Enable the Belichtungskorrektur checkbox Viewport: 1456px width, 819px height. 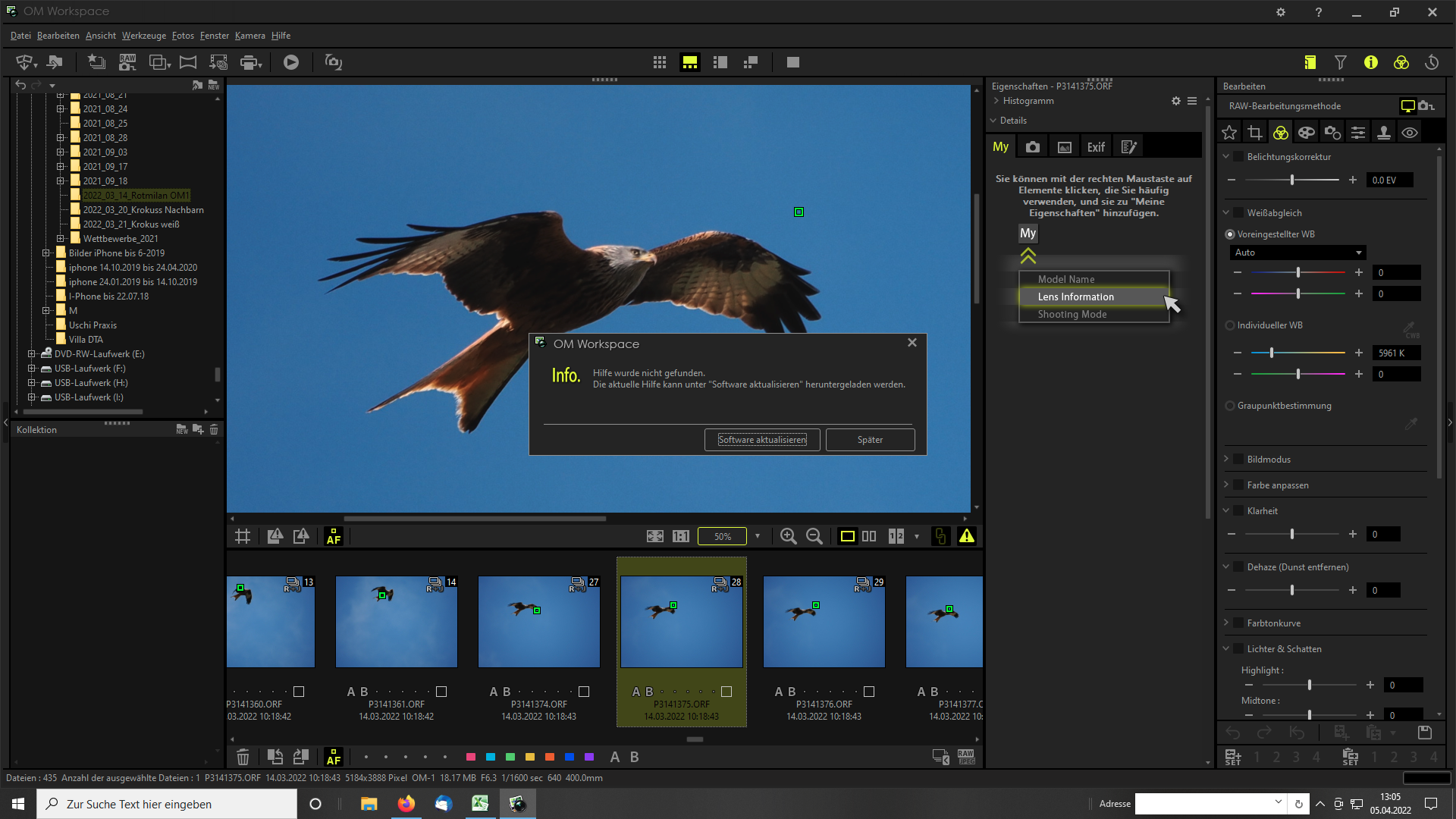[x=1239, y=157]
